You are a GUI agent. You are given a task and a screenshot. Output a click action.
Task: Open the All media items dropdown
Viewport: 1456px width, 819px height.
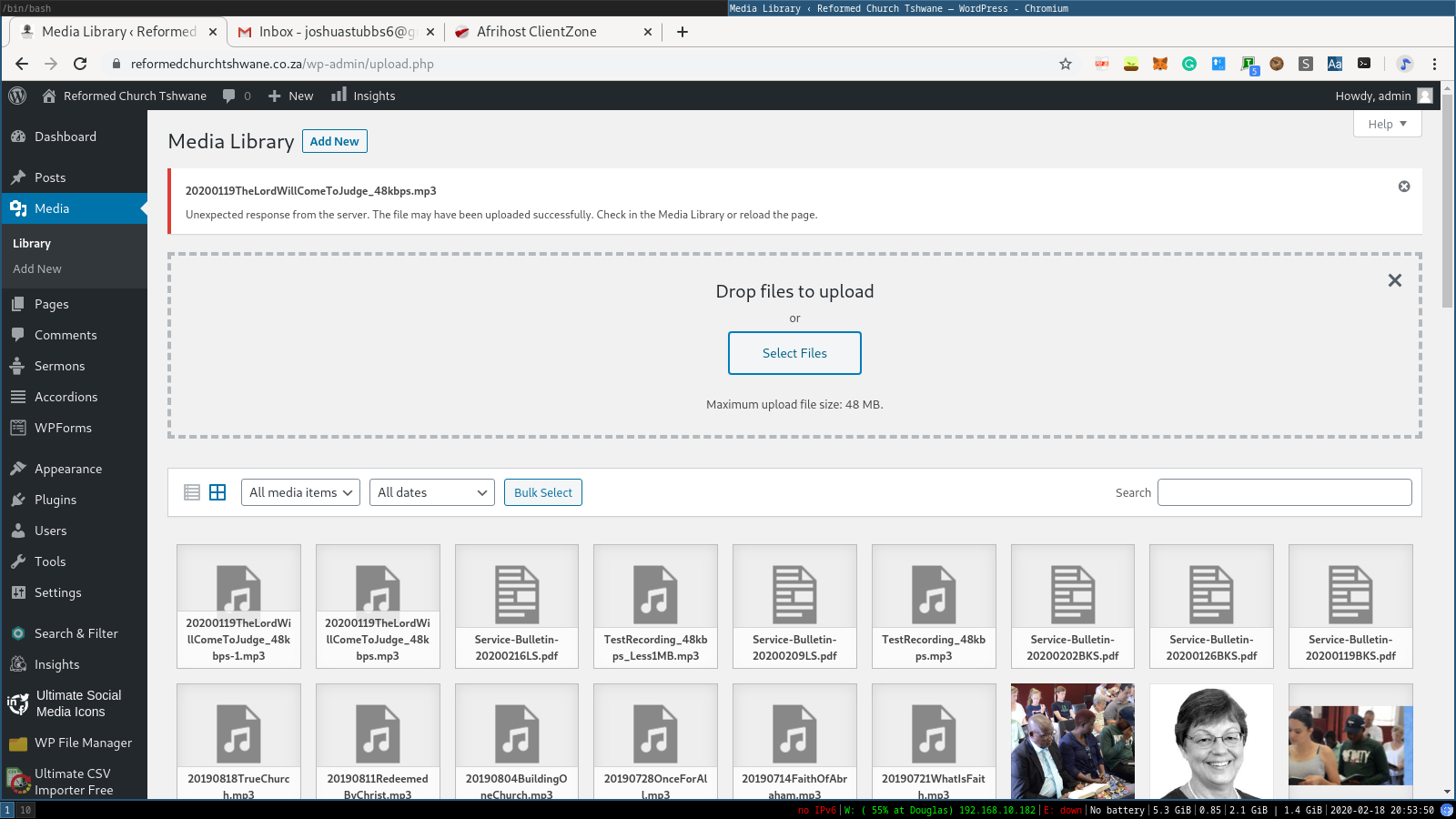pyautogui.click(x=300, y=492)
